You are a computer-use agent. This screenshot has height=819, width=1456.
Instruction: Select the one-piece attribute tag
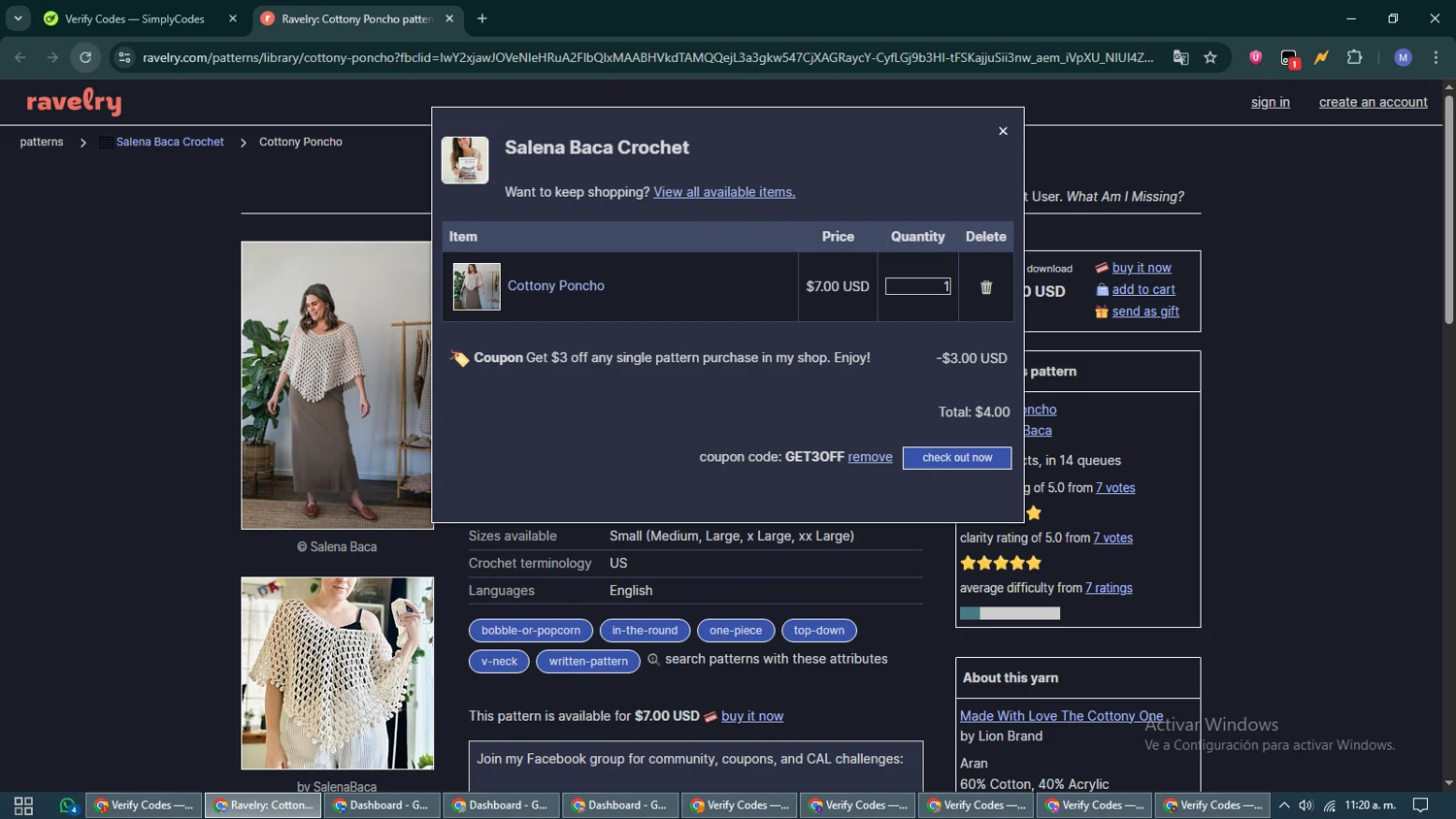(x=736, y=631)
